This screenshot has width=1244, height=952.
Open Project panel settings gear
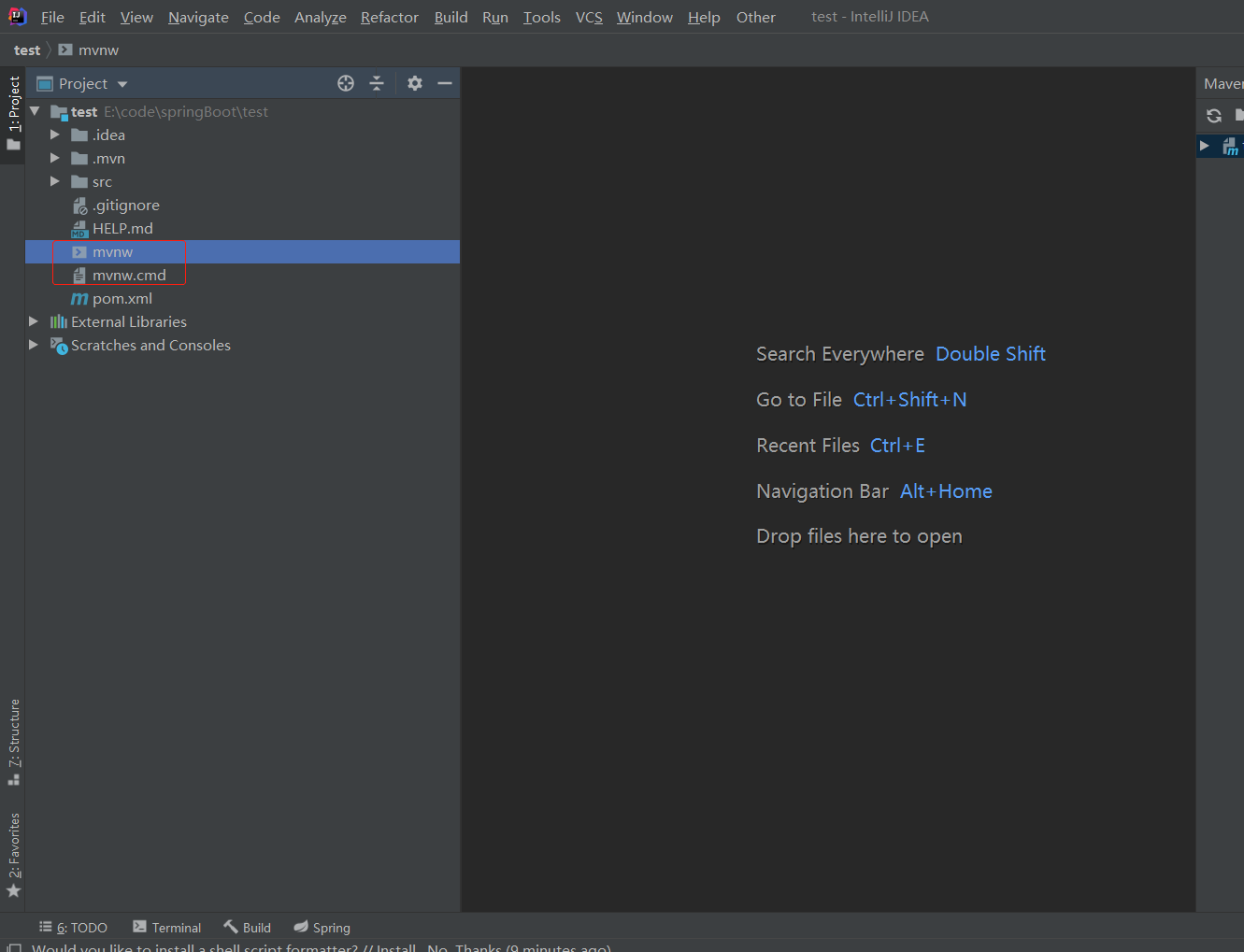[415, 83]
